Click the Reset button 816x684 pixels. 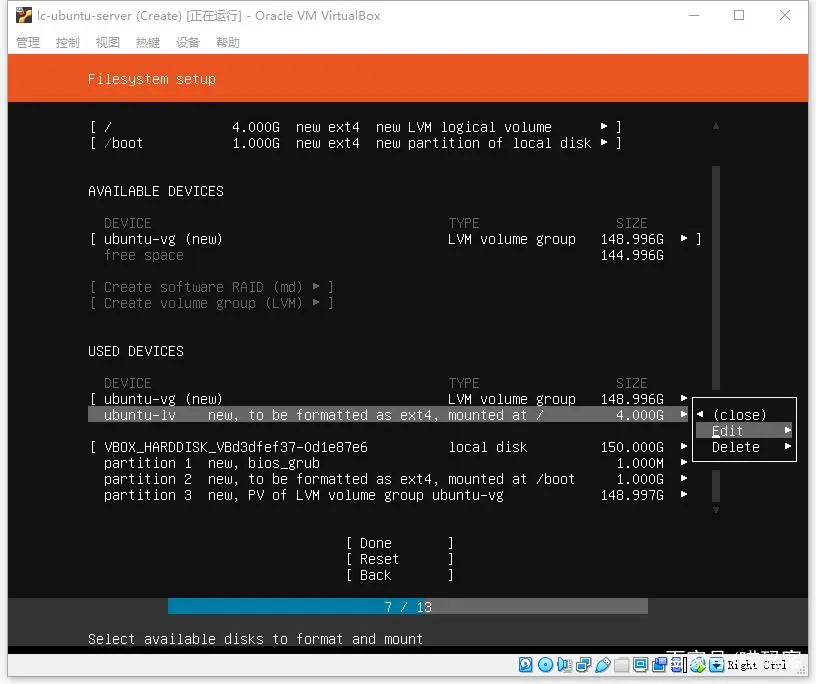point(400,559)
